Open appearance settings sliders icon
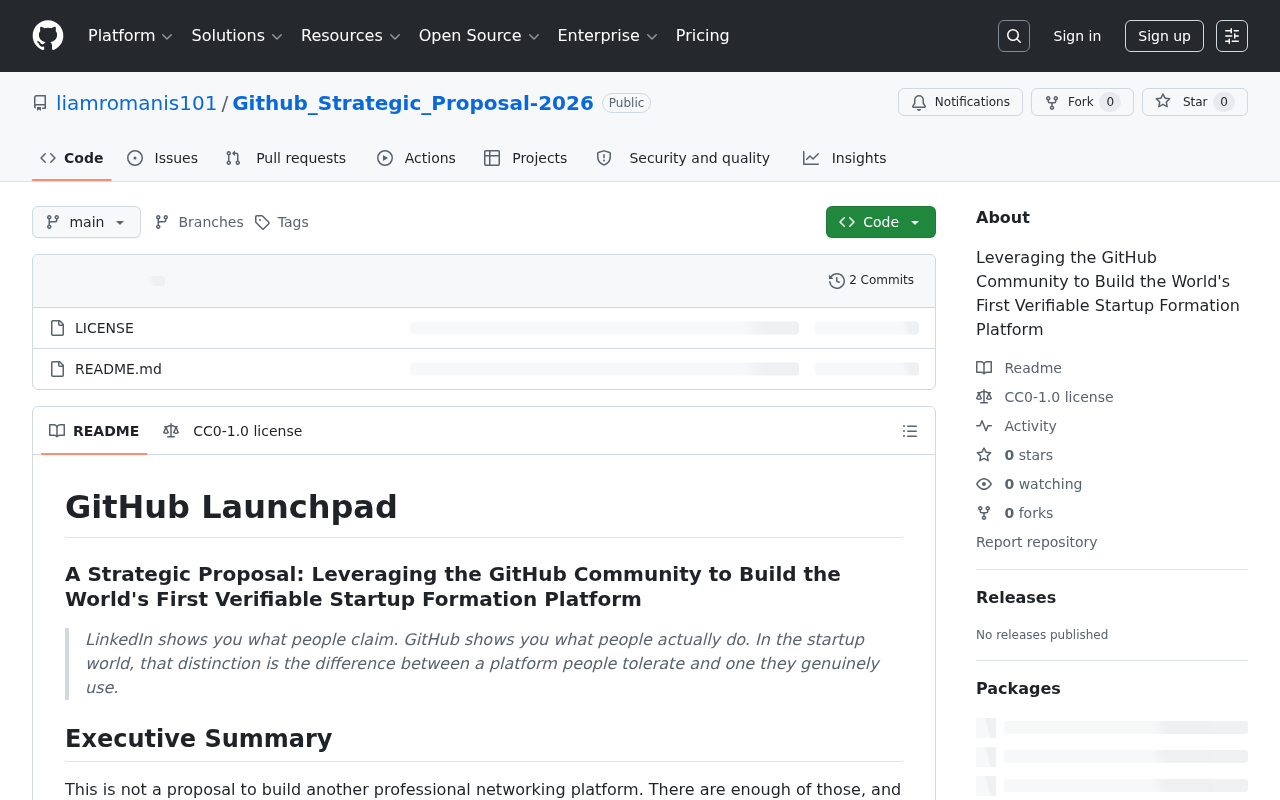The height and width of the screenshot is (800, 1280). point(1232,36)
